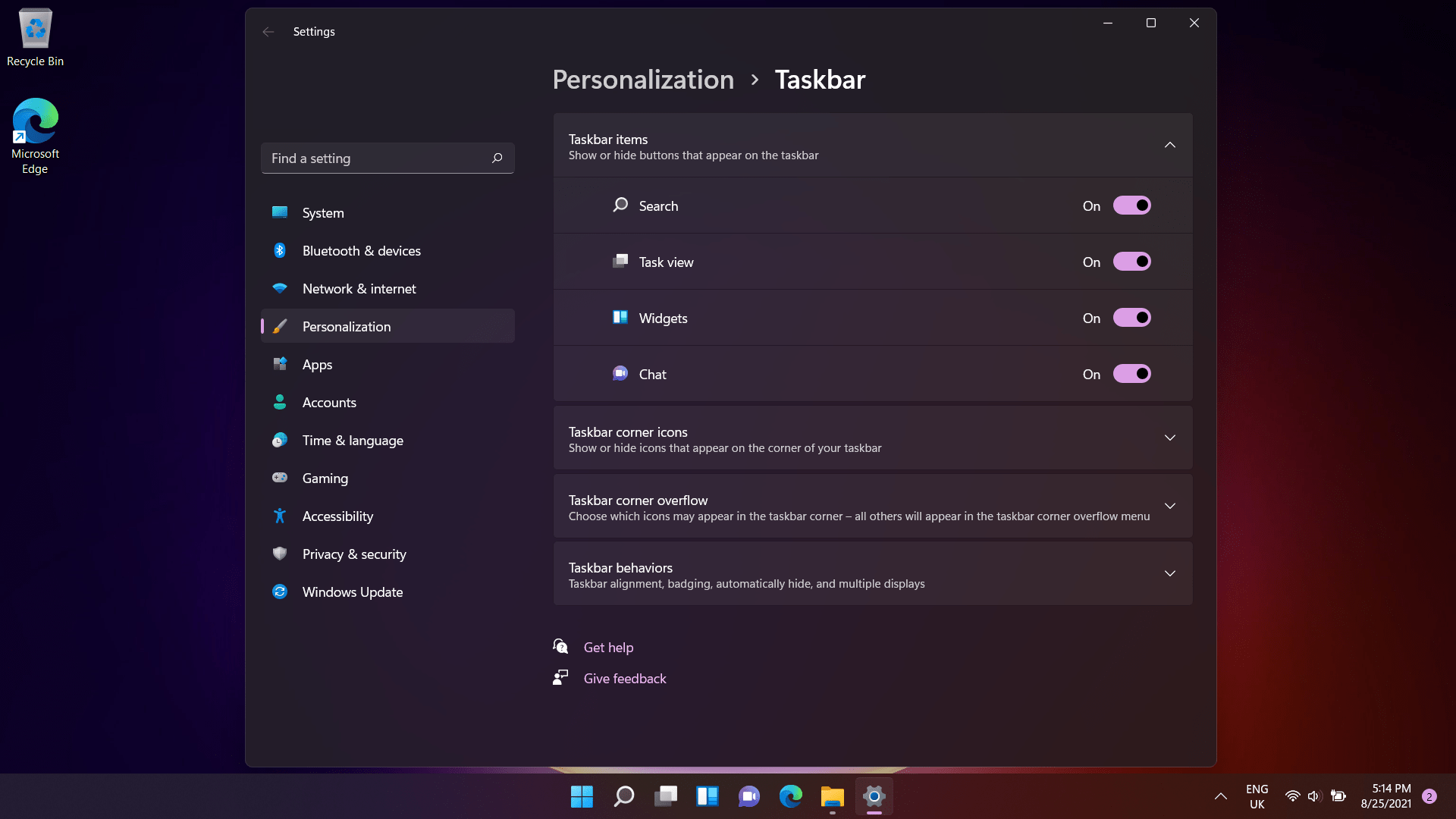Click the Get help link

pyautogui.click(x=608, y=648)
